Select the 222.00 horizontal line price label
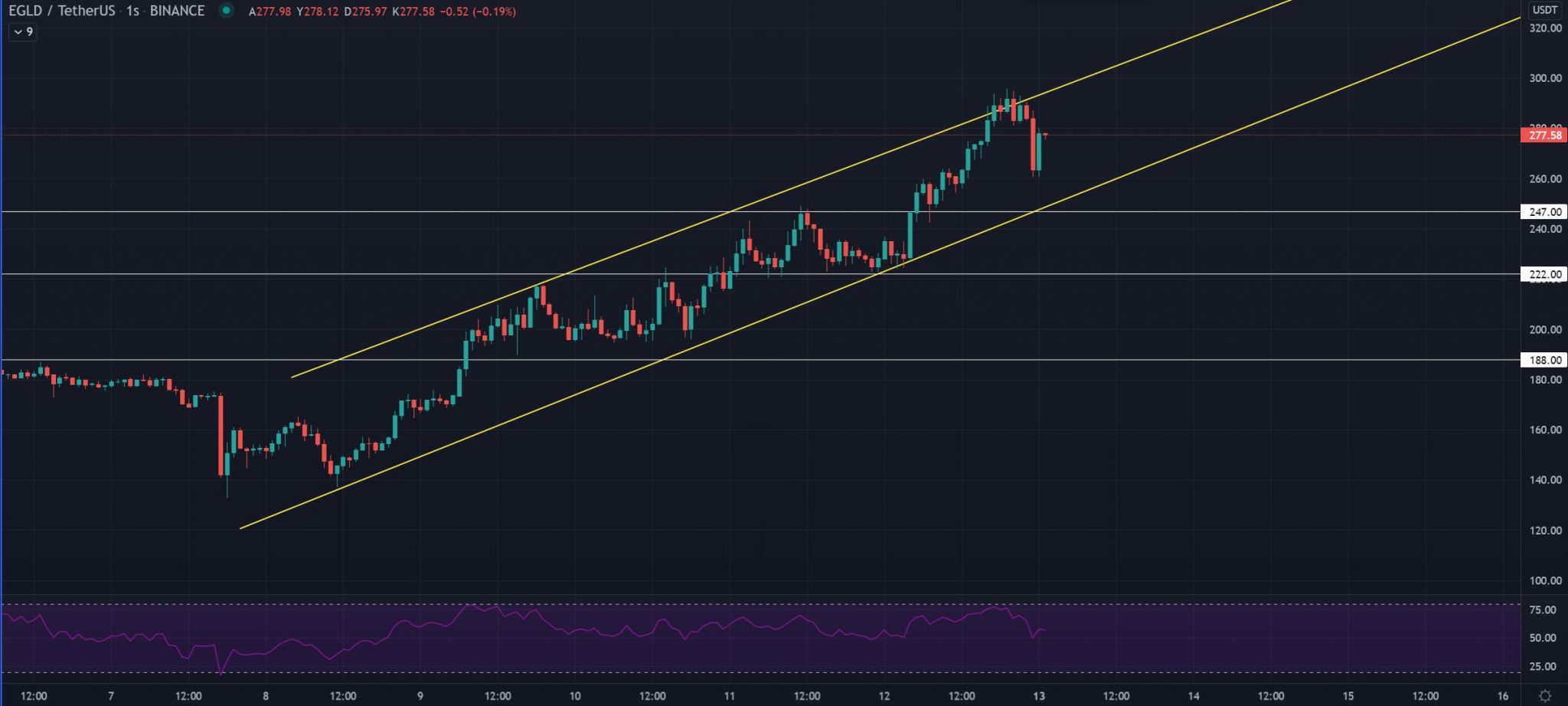Image resolution: width=1568 pixels, height=706 pixels. (1544, 274)
